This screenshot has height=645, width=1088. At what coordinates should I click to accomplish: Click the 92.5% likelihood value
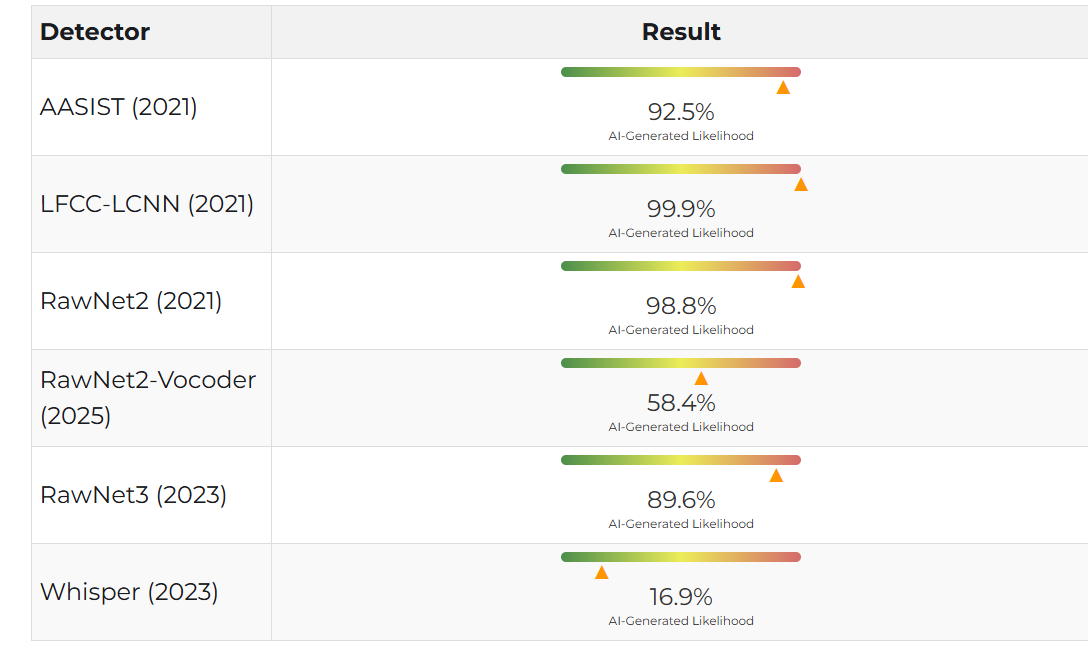(x=681, y=112)
